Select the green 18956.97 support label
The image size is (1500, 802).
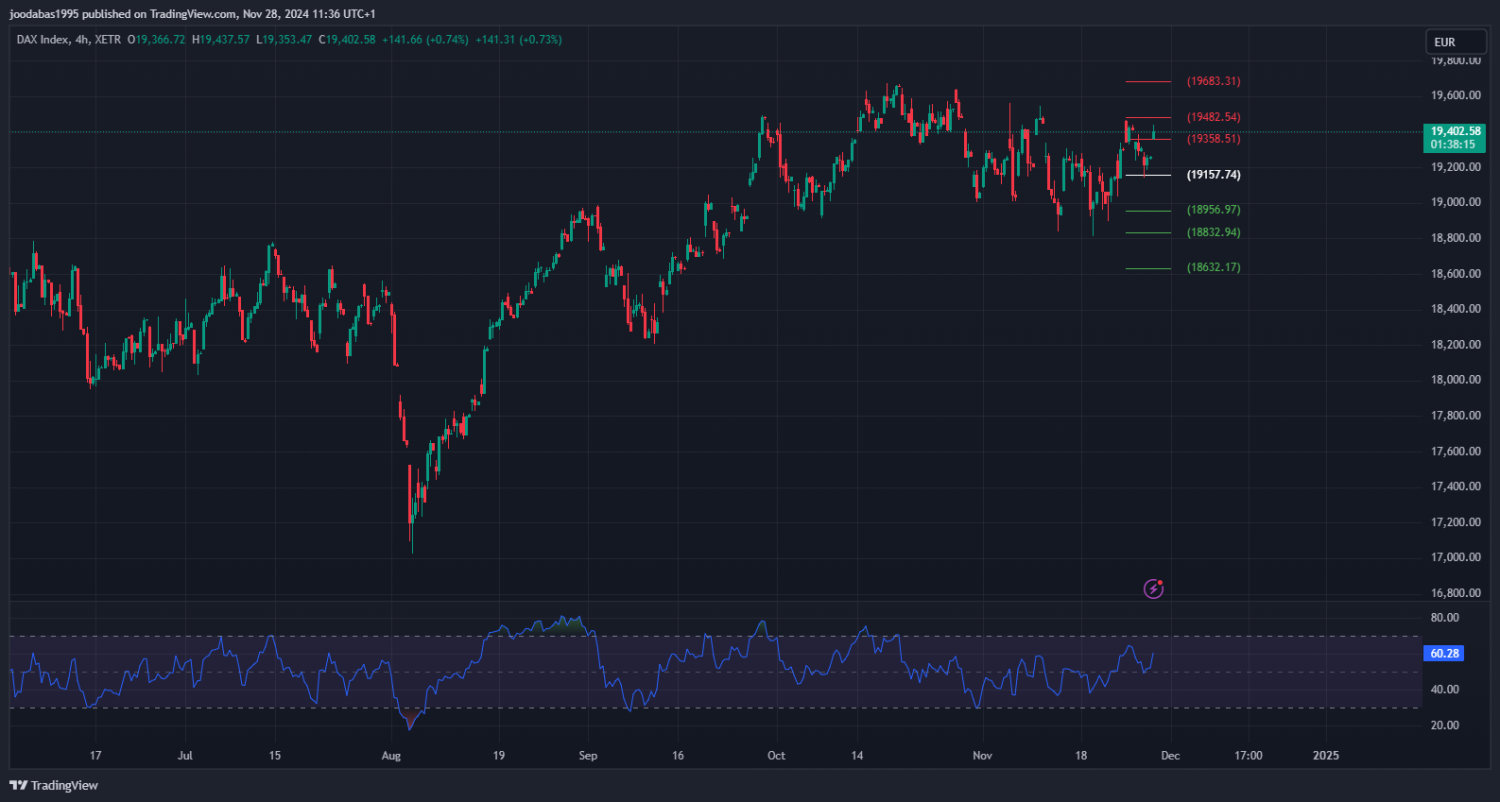[1213, 210]
